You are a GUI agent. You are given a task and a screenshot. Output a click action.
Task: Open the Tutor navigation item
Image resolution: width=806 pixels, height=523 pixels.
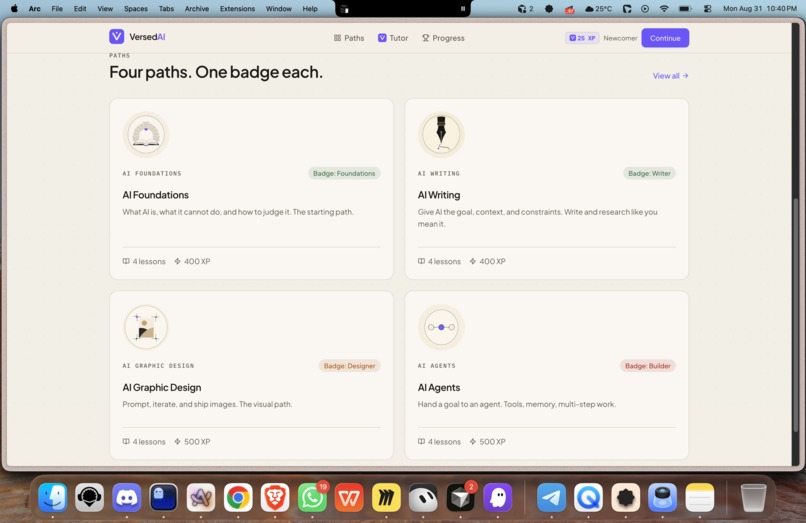click(393, 38)
